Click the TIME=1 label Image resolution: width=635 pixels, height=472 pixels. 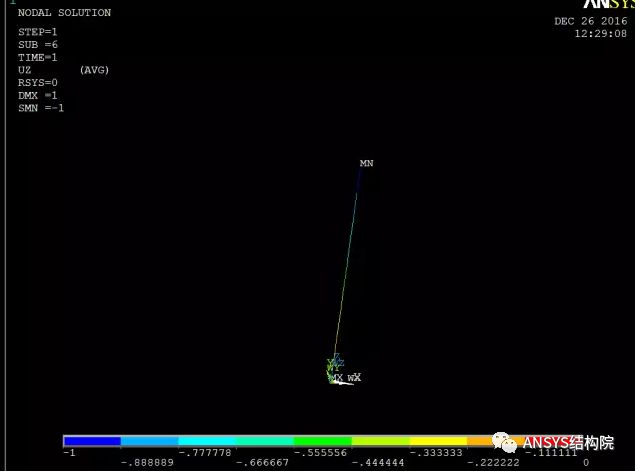pos(38,57)
